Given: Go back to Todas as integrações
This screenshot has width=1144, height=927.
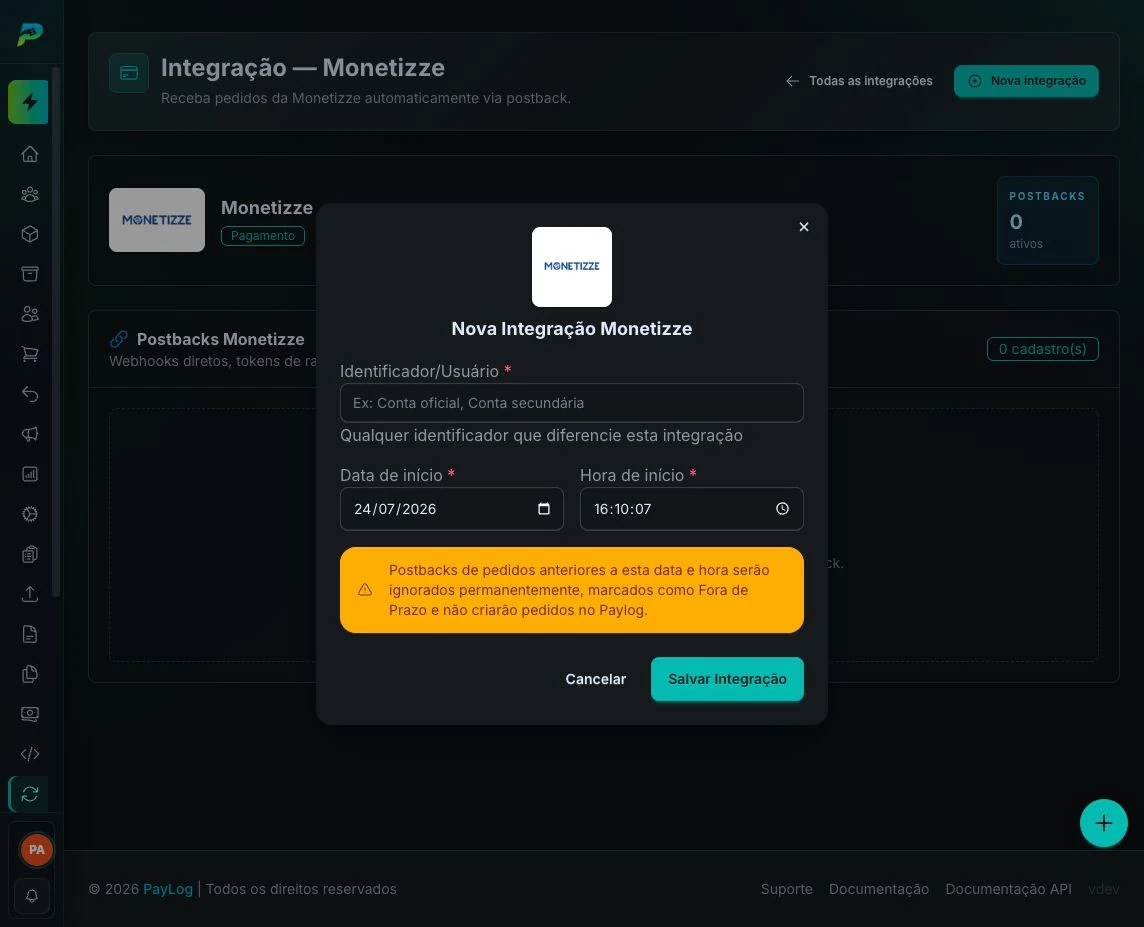Looking at the screenshot, I should coord(859,81).
